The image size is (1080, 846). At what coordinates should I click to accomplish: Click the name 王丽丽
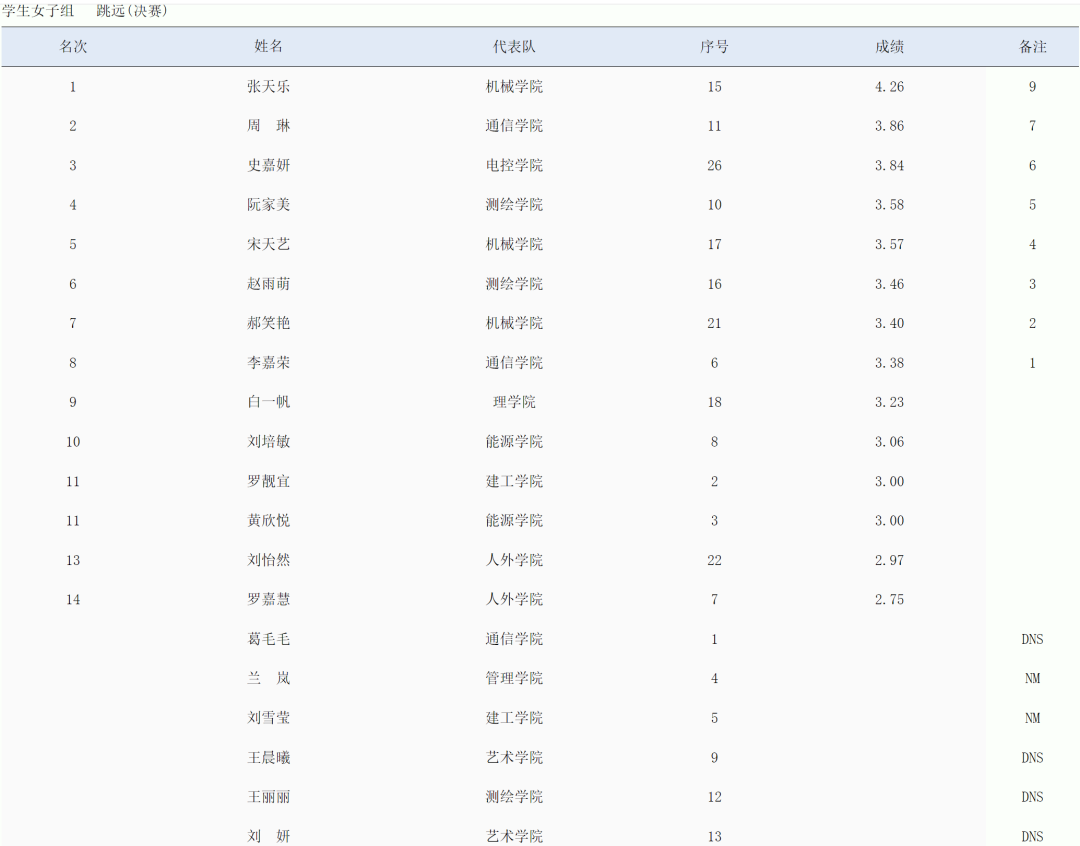tap(269, 797)
